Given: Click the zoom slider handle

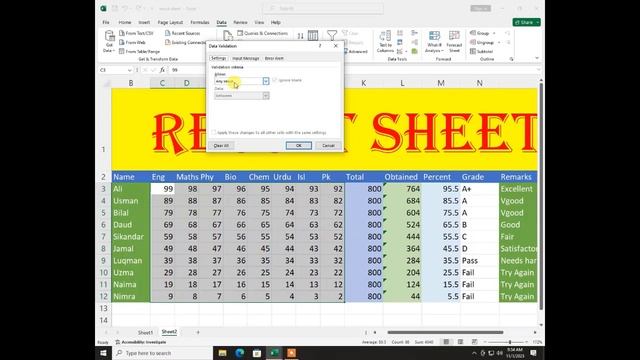Looking at the screenshot, I should [x=510, y=342].
